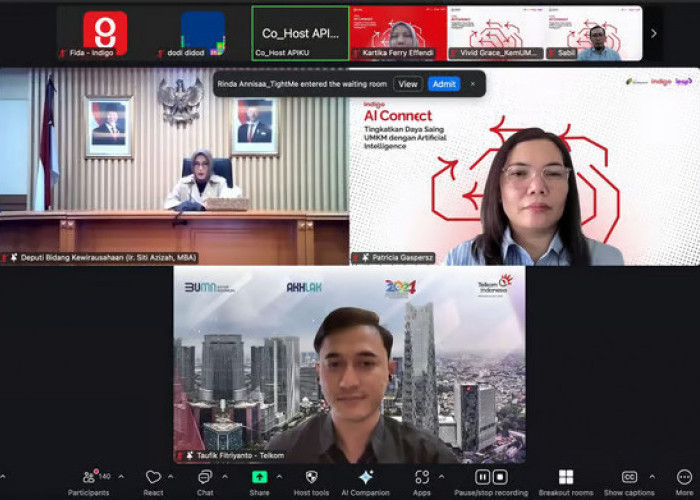The image size is (700, 500).
Task: Click Deputi Bidang Kewirausahaan video tile
Action: tap(174, 167)
